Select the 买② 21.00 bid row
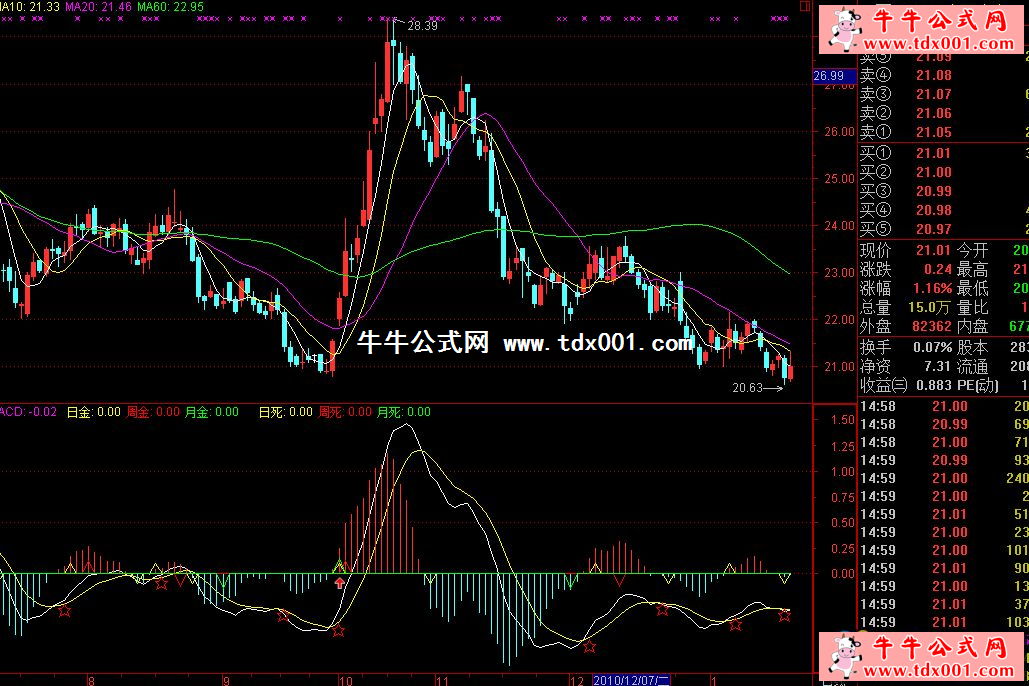Viewport: 1029px width, 686px height. (944, 173)
